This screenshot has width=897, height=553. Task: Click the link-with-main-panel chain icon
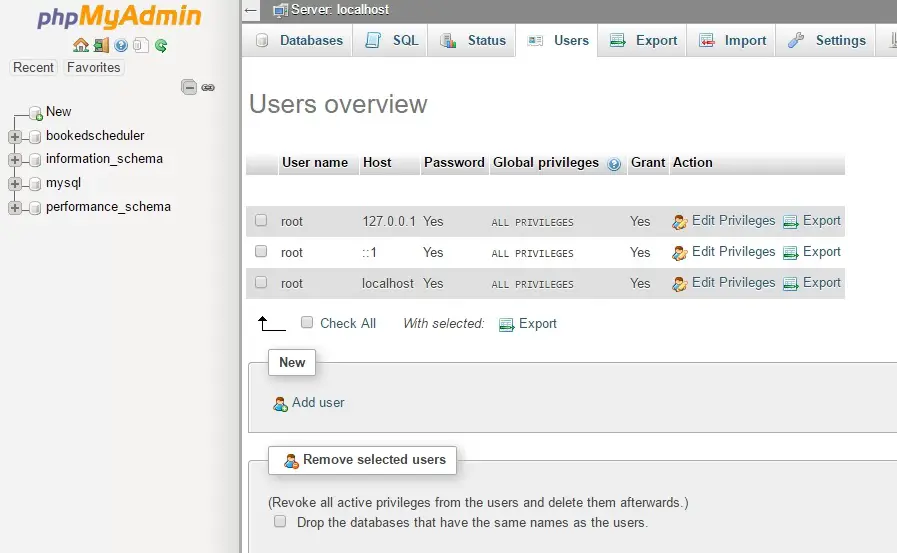point(208,87)
